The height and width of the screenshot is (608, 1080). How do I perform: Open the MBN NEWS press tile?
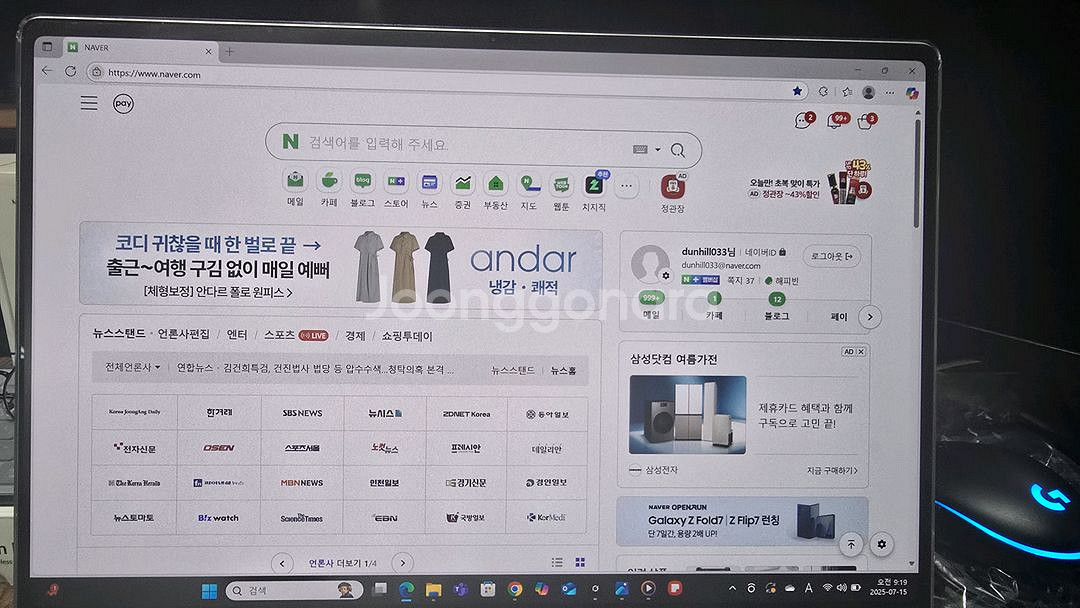[x=302, y=483]
